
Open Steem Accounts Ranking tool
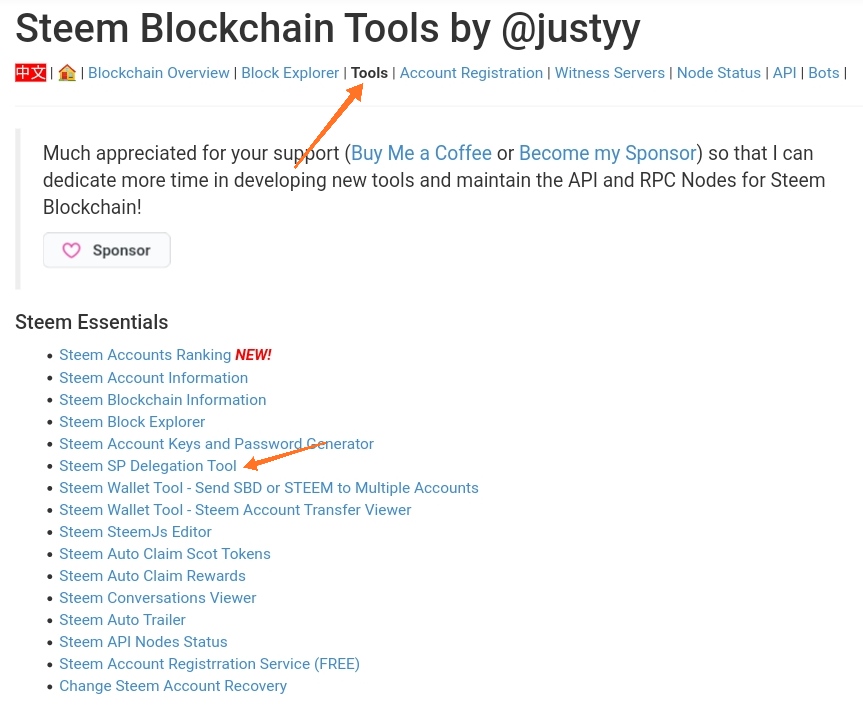(x=145, y=355)
